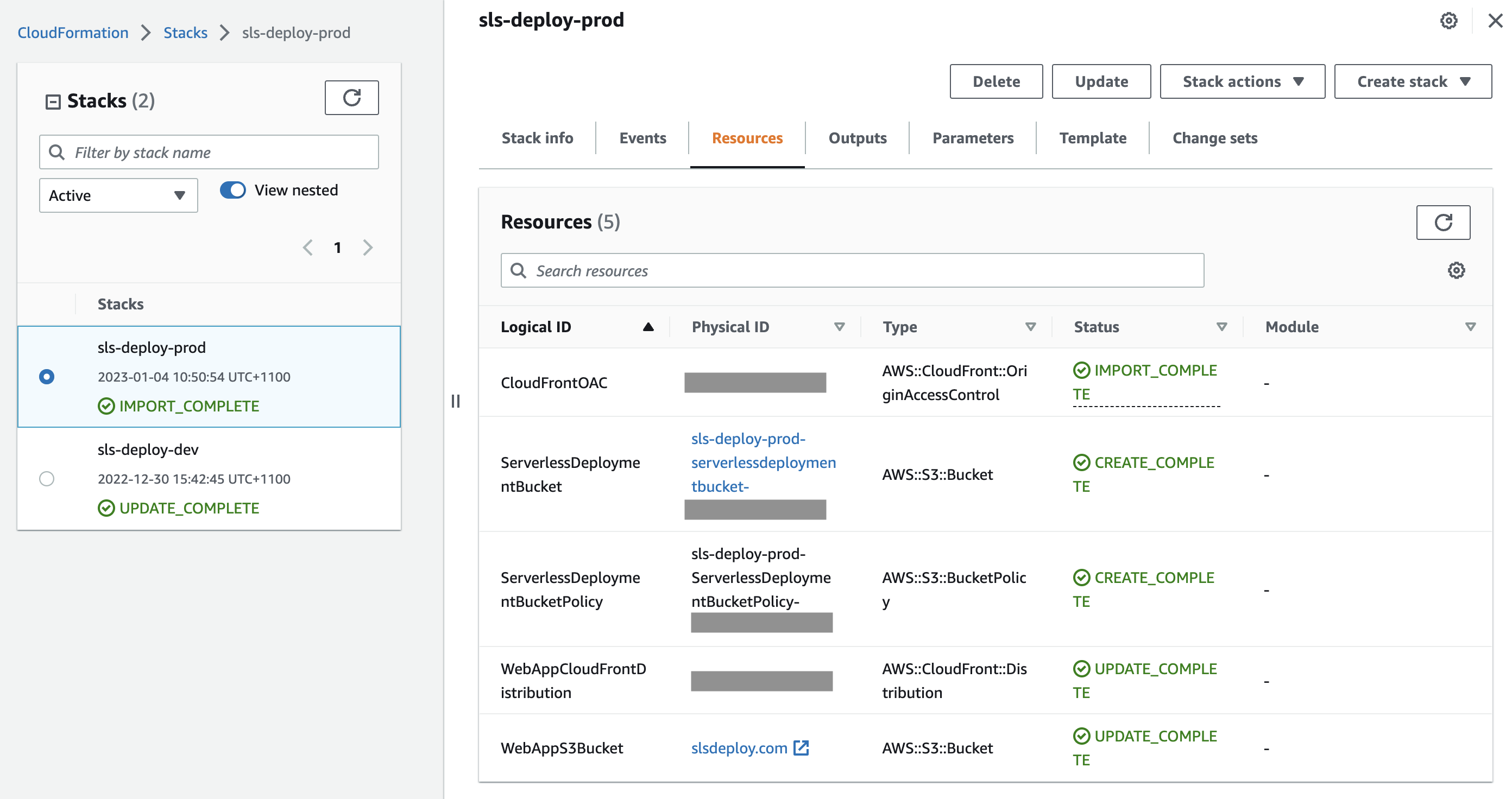Viewport: 1512px width, 799px height.
Task: Click the Resources refresh icon
Action: pyautogui.click(x=1445, y=222)
